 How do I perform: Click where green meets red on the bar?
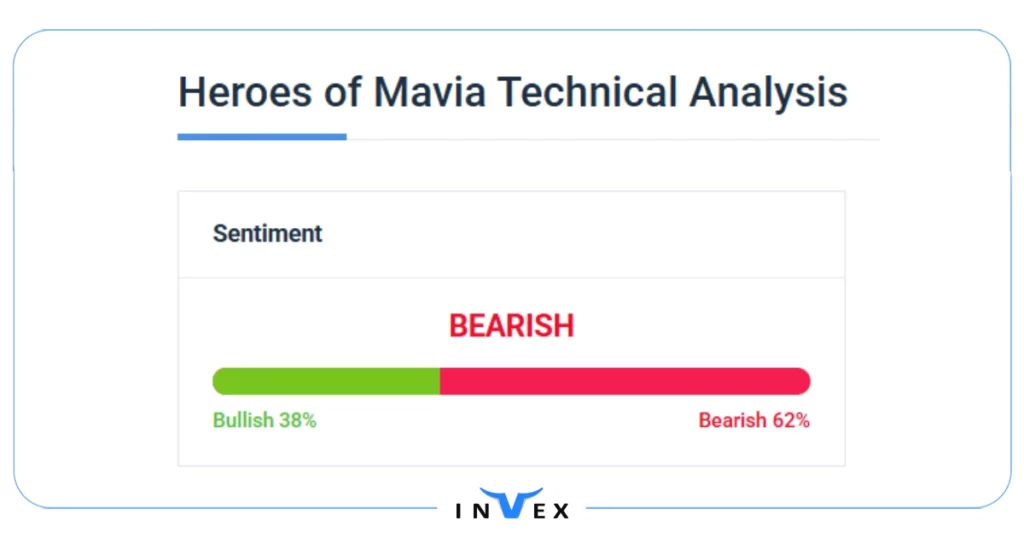click(x=440, y=381)
